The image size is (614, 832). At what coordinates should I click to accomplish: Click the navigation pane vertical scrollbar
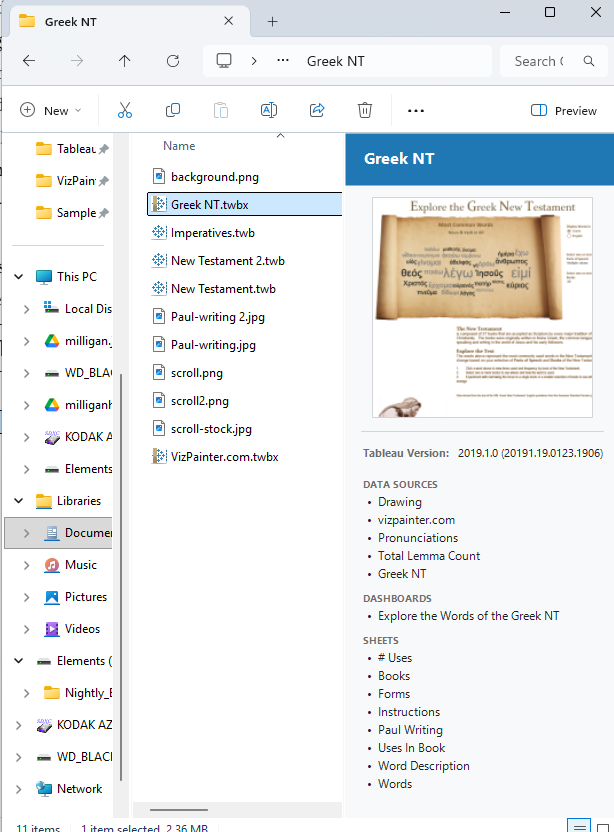click(x=121, y=577)
